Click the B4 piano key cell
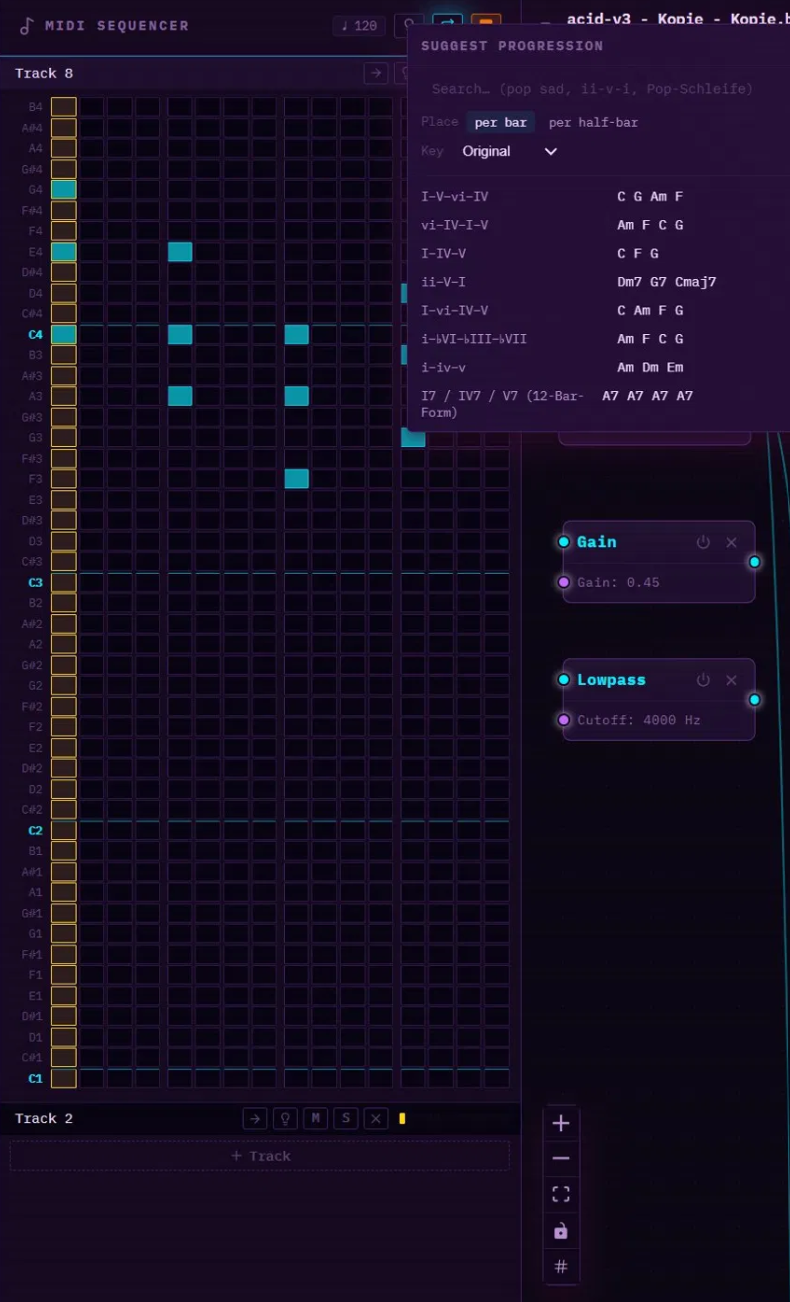The width and height of the screenshot is (790, 1302). pos(64,107)
